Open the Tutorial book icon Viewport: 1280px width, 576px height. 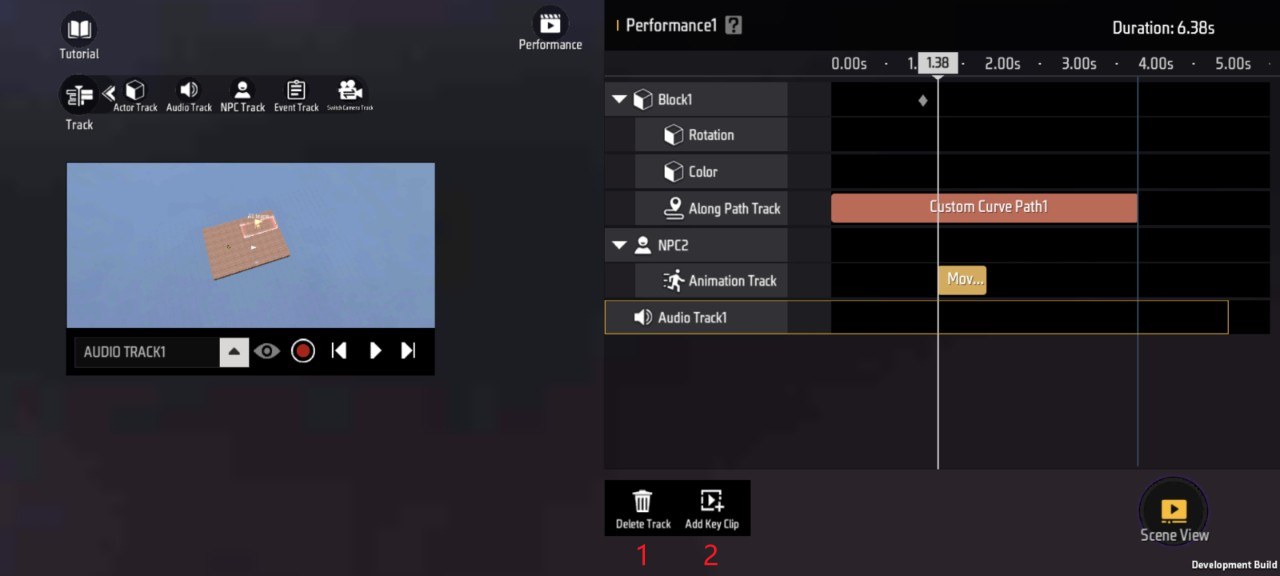click(79, 30)
